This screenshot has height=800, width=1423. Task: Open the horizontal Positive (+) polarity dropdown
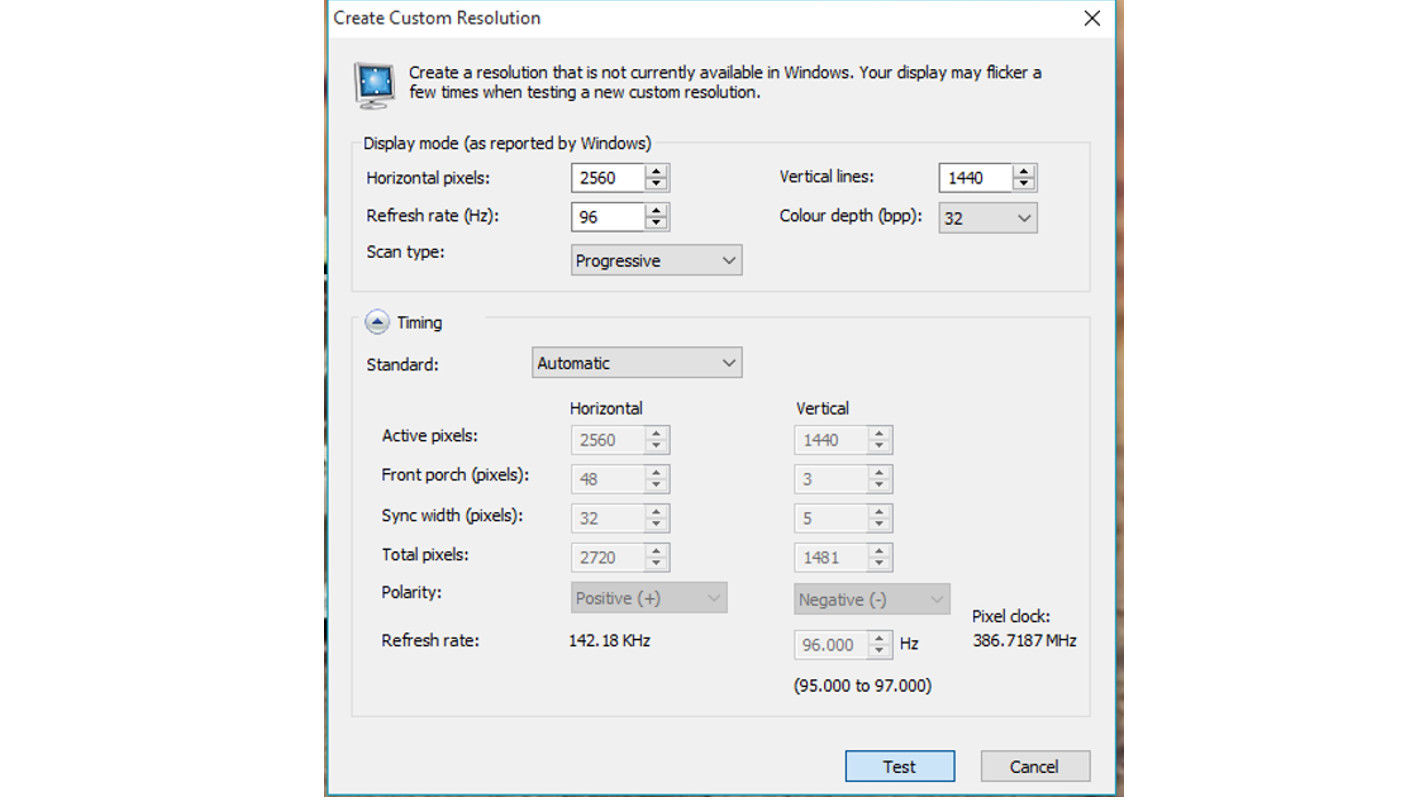click(648, 598)
